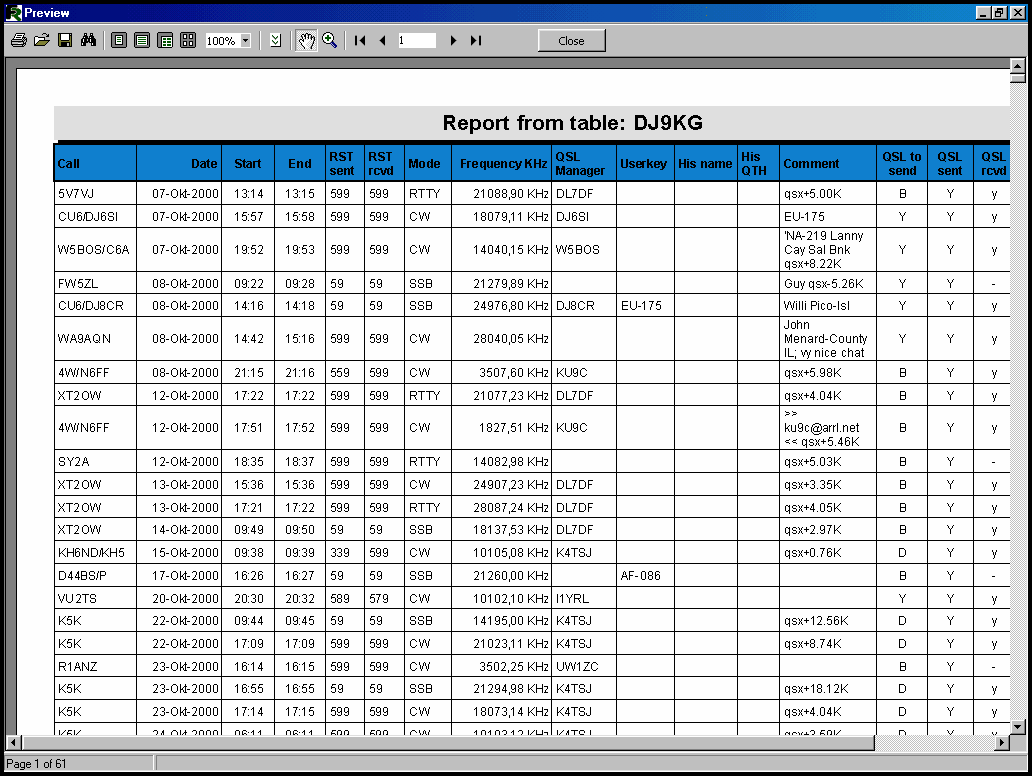The image size is (1032, 776).
Task: Click the End column header
Action: click(x=299, y=164)
